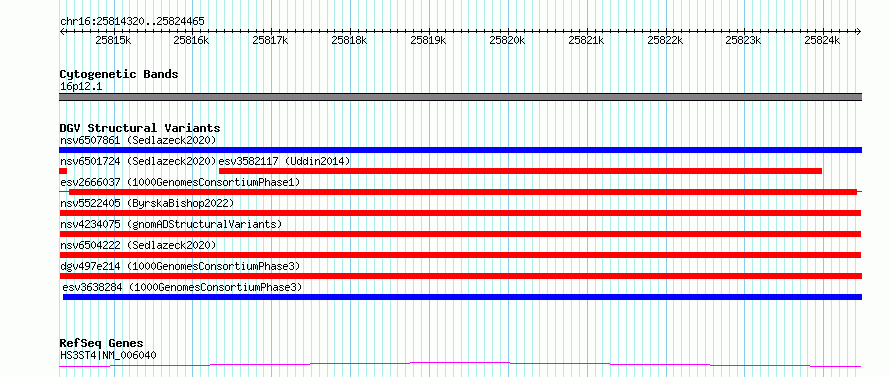The height and width of the screenshot is (377, 890).
Task: Click the 25819k ruler tick label
Action: (x=429, y=40)
